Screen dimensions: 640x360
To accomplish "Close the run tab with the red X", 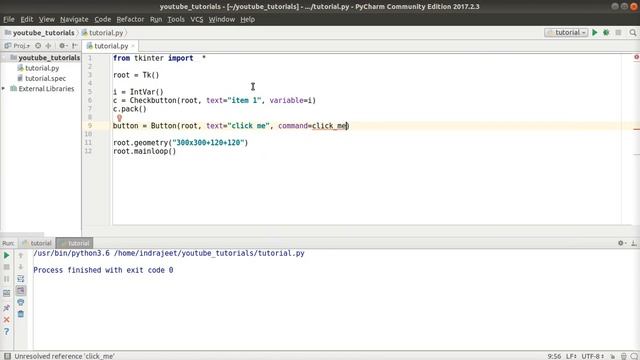I will click(x=7, y=320).
